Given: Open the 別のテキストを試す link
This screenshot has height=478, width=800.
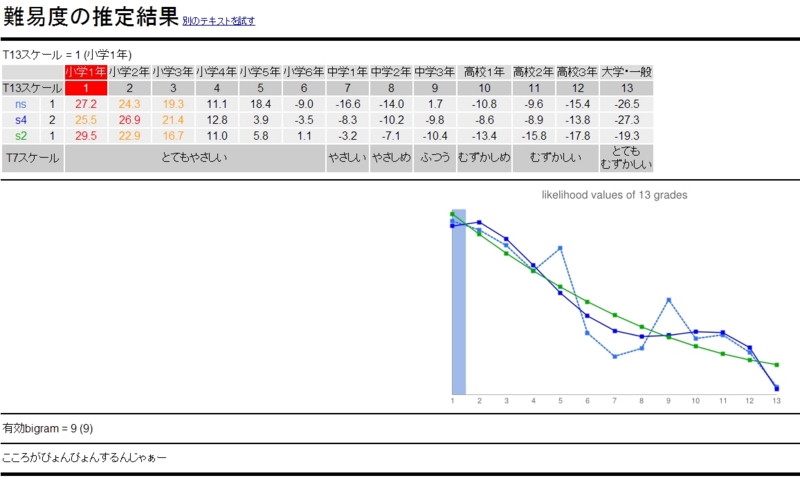Looking at the screenshot, I should click(218, 21).
